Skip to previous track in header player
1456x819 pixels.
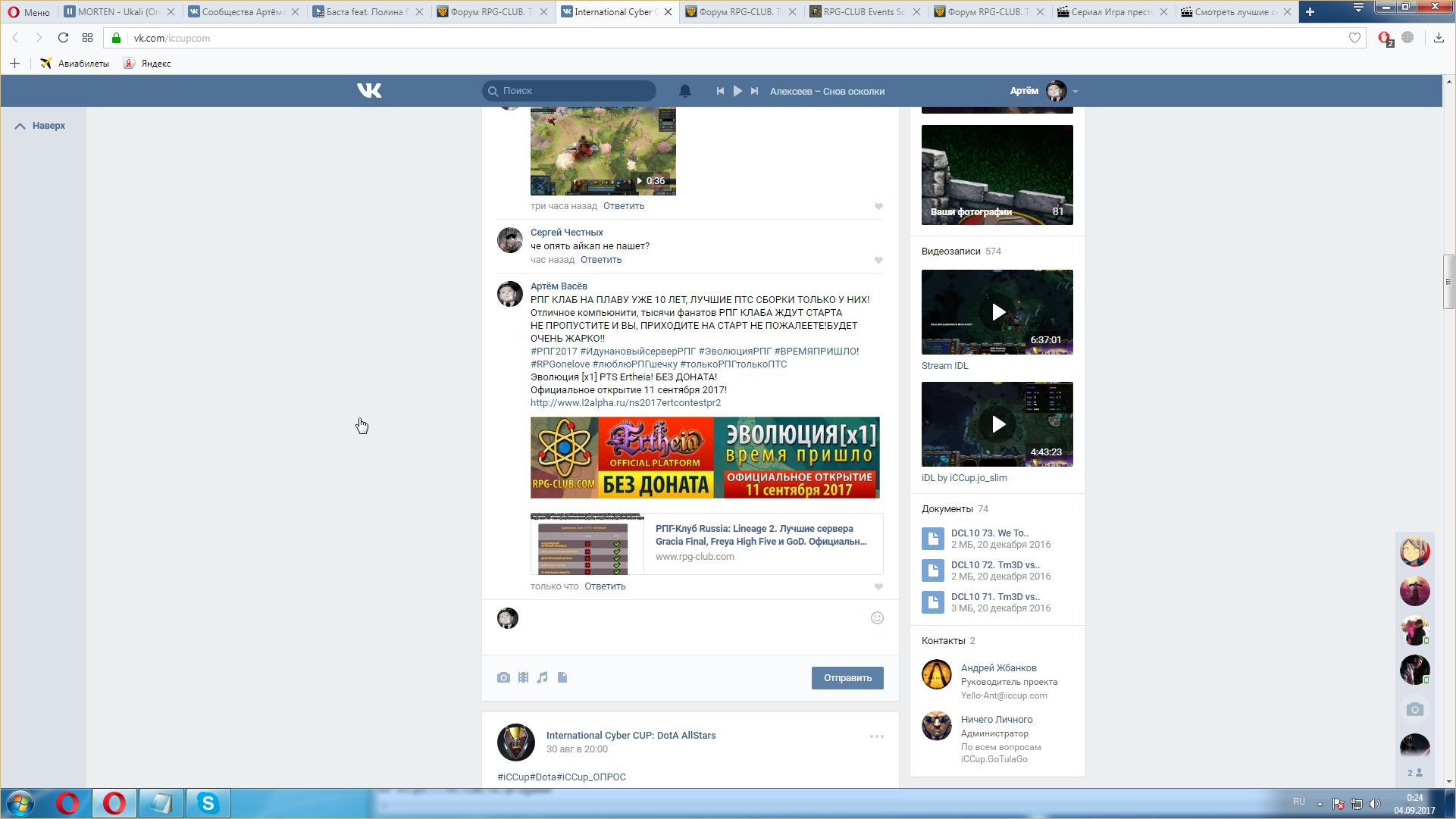720,91
